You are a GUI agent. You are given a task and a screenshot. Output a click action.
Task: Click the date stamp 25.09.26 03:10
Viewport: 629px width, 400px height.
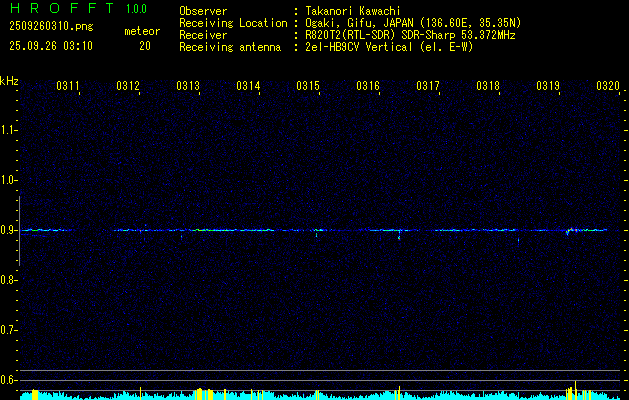[51, 46]
